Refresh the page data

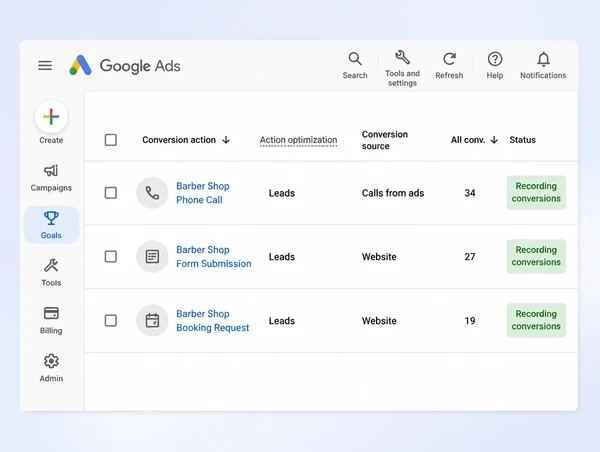[x=449, y=65]
